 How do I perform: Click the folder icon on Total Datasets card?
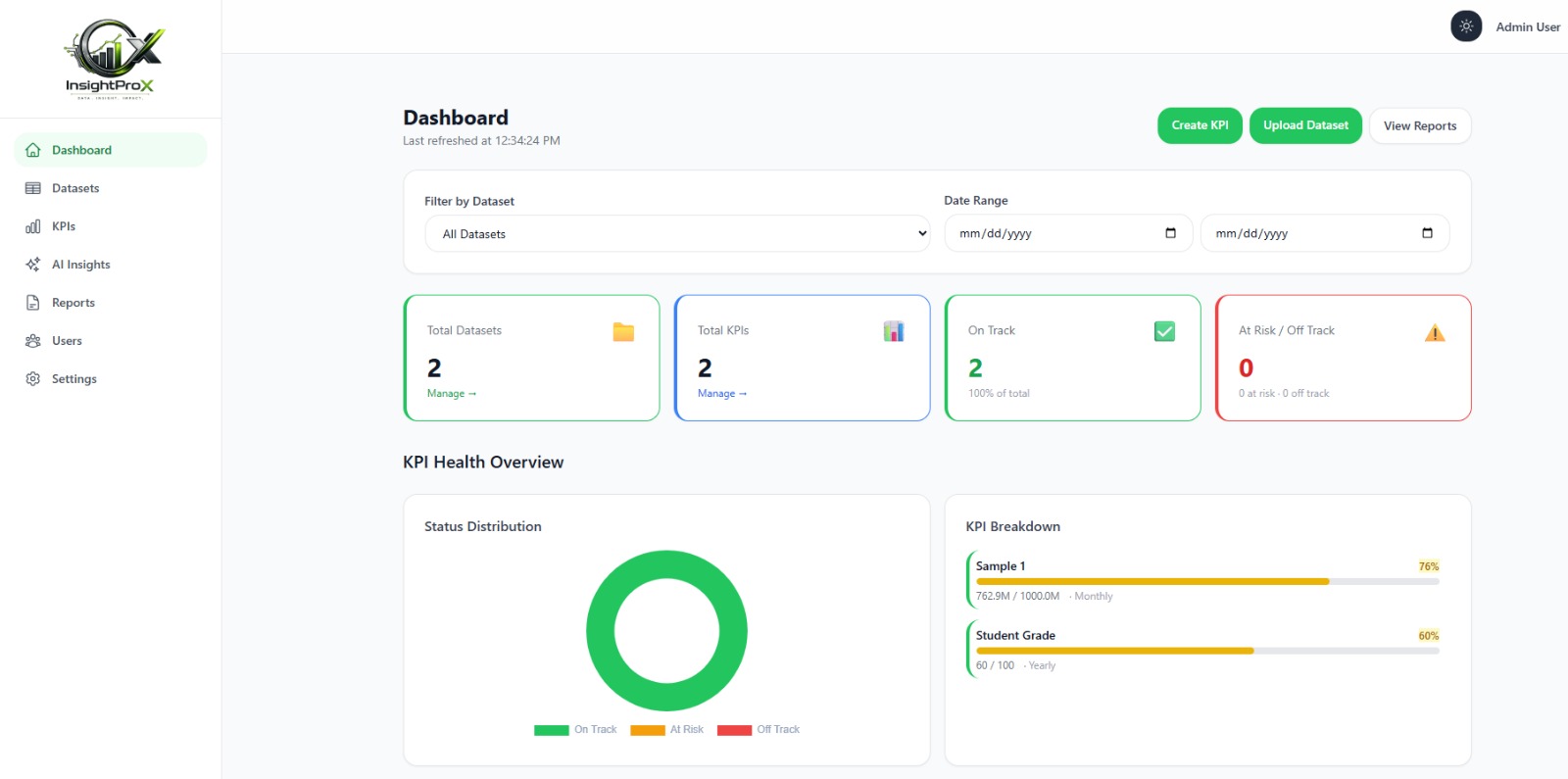623,331
